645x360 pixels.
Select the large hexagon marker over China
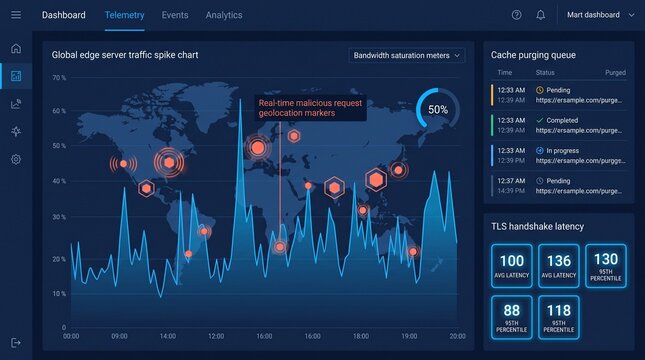pyautogui.click(x=376, y=180)
